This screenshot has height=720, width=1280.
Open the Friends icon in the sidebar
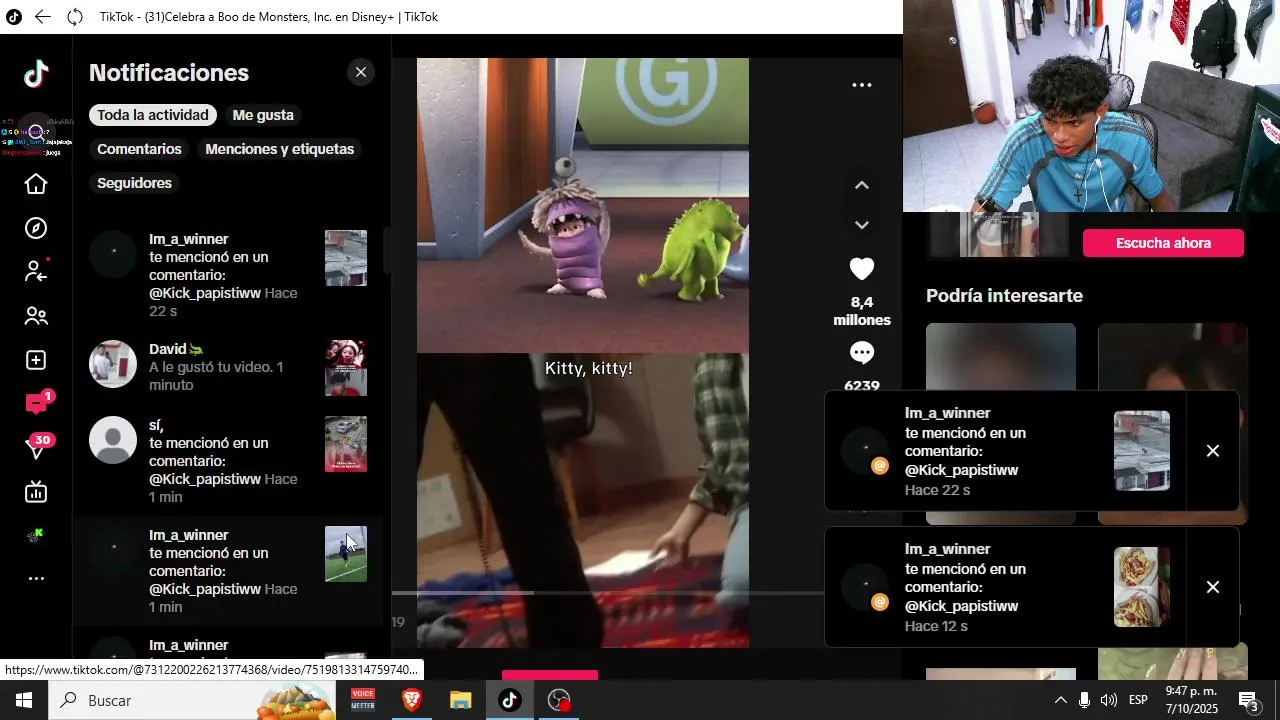(x=36, y=316)
